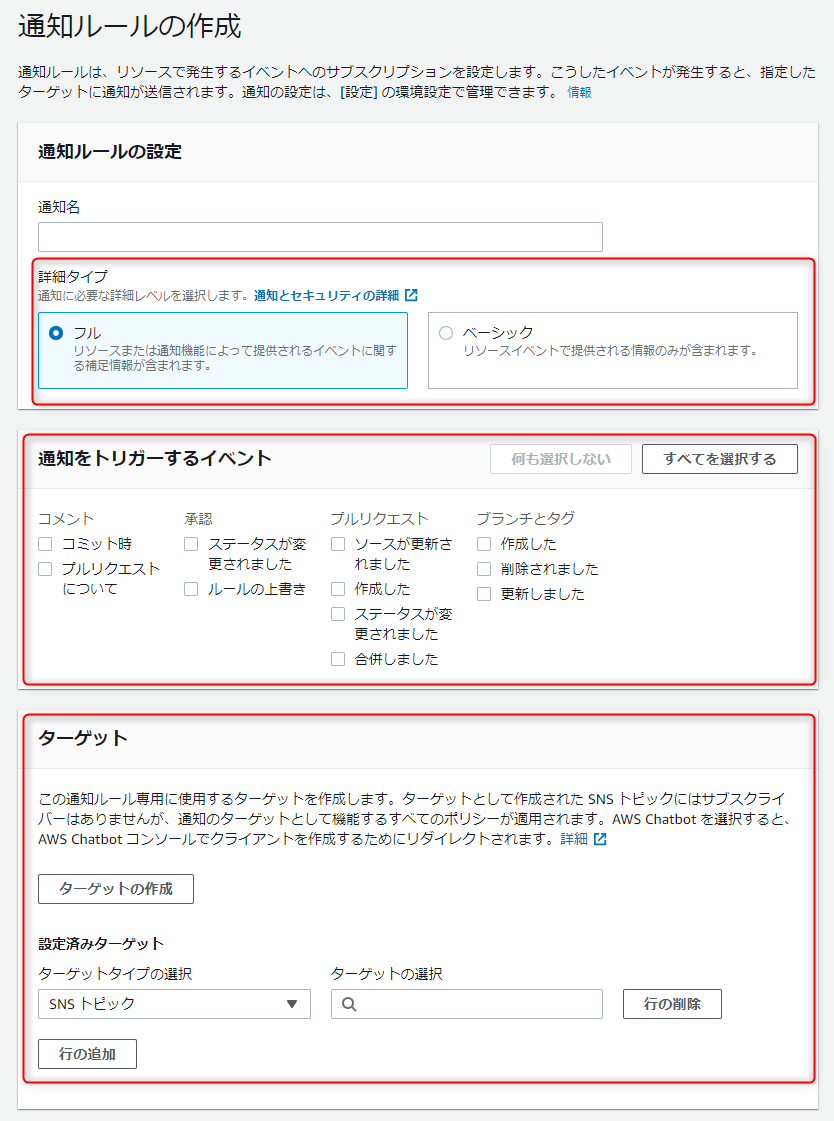
Task: Click the search magnifier icon in target field
Action: coord(349,1004)
